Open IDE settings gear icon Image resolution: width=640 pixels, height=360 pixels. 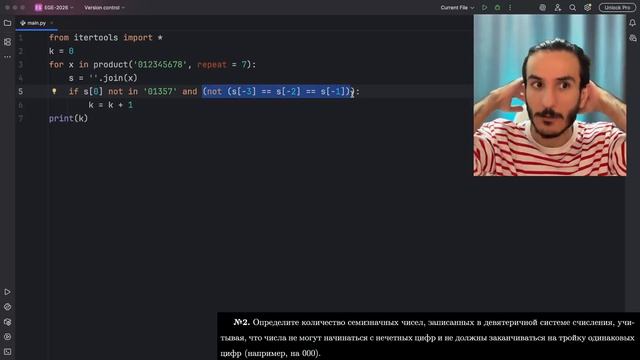[x=587, y=7]
